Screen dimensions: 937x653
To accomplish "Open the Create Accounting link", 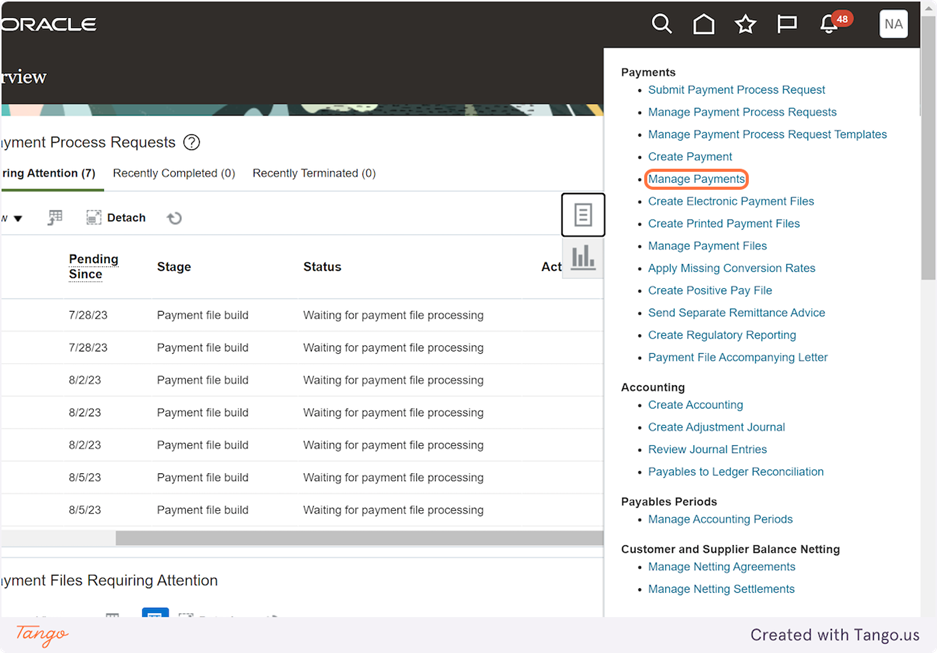I will coord(696,405).
